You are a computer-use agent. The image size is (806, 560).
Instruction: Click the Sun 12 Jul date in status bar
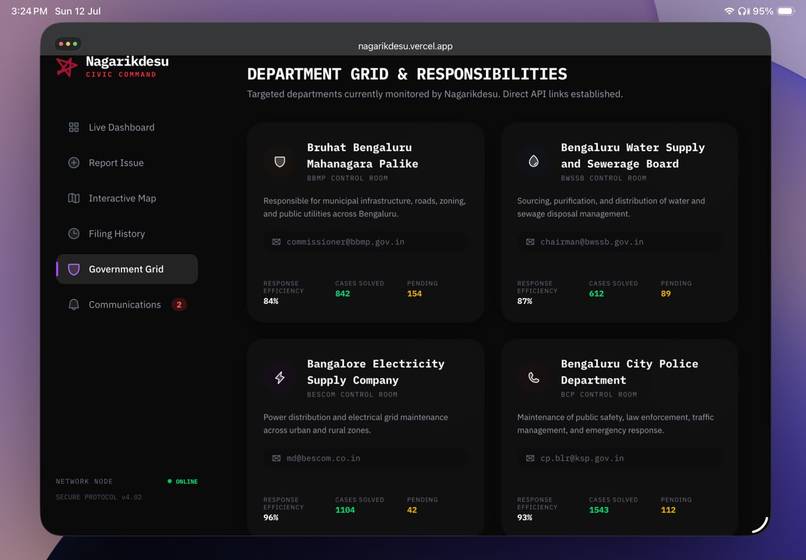click(78, 11)
